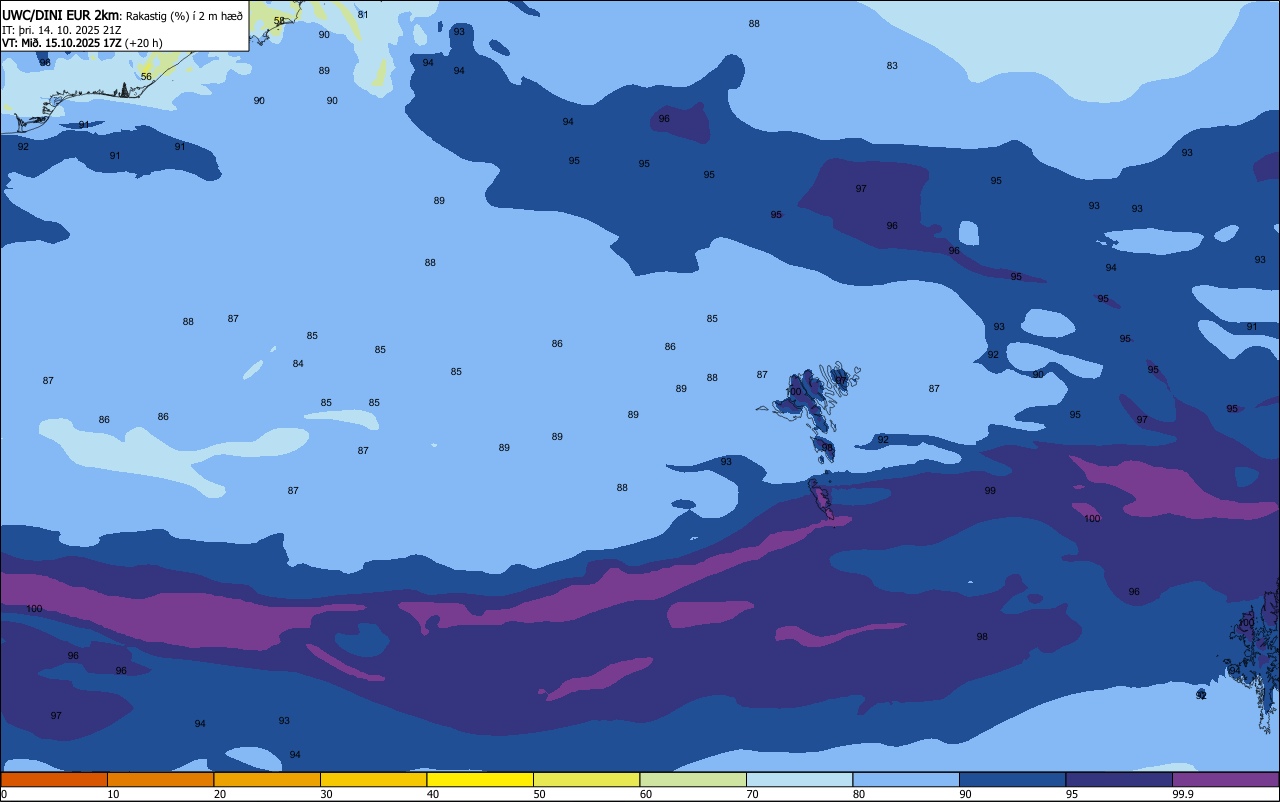Click the map title 'UWC/DINI EUR 2km'

point(61,15)
